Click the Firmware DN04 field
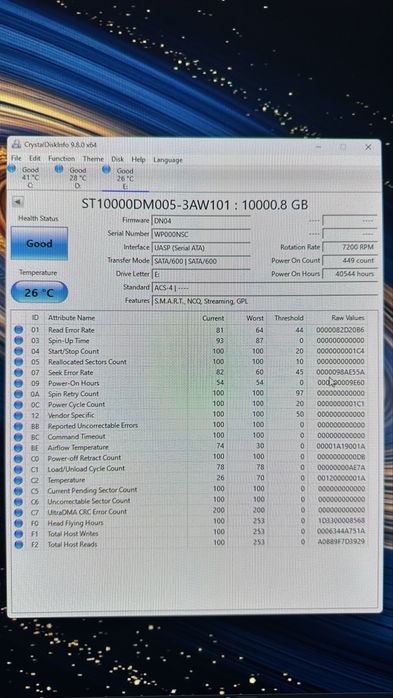 201,221
